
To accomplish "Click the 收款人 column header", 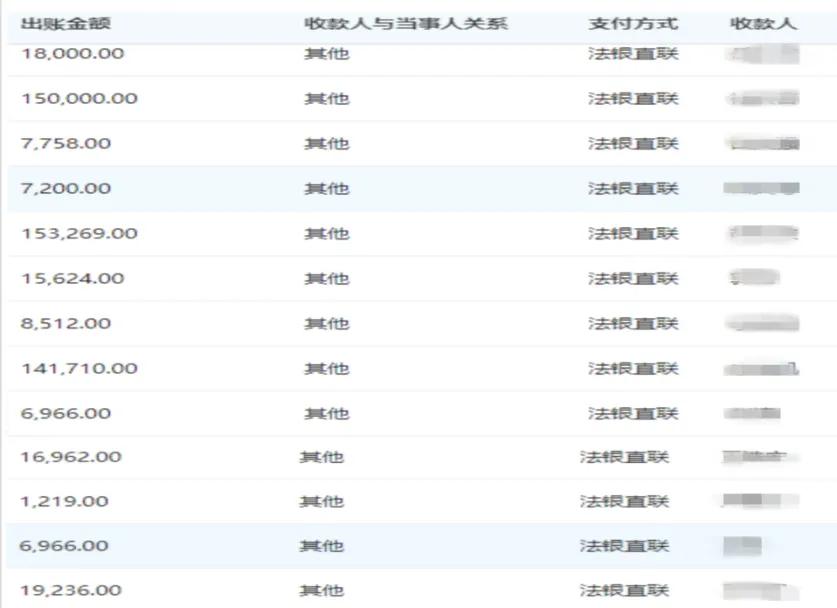I will [764, 23].
